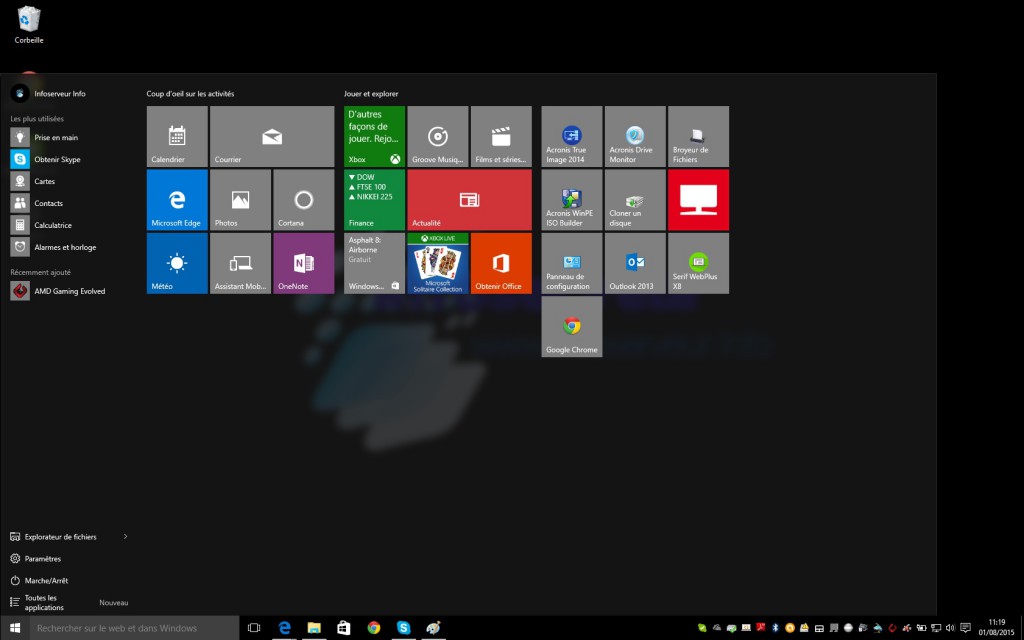Click the network tray icon
1024x640 pixels.
point(936,628)
